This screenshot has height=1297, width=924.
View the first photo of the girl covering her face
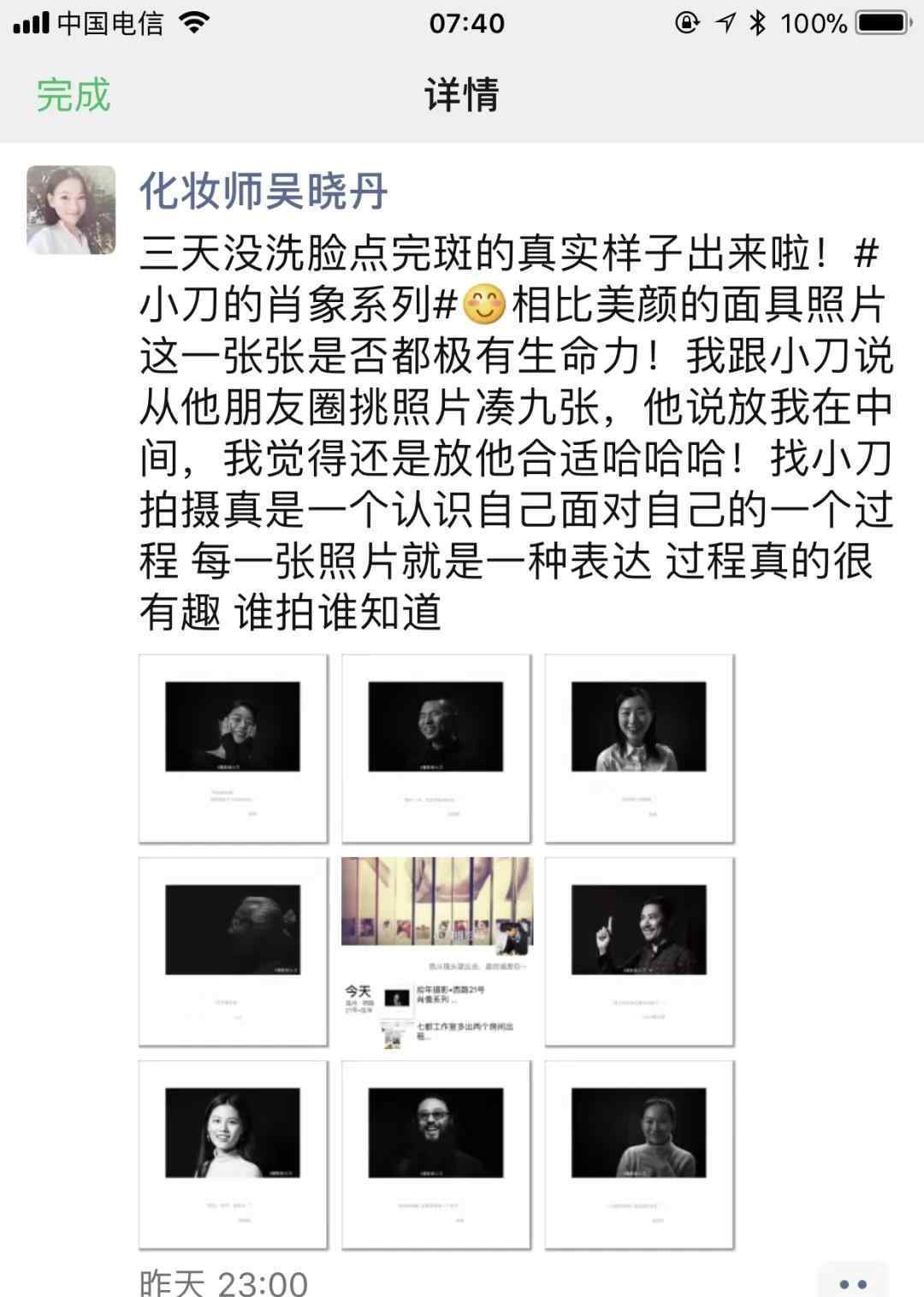[x=233, y=749]
